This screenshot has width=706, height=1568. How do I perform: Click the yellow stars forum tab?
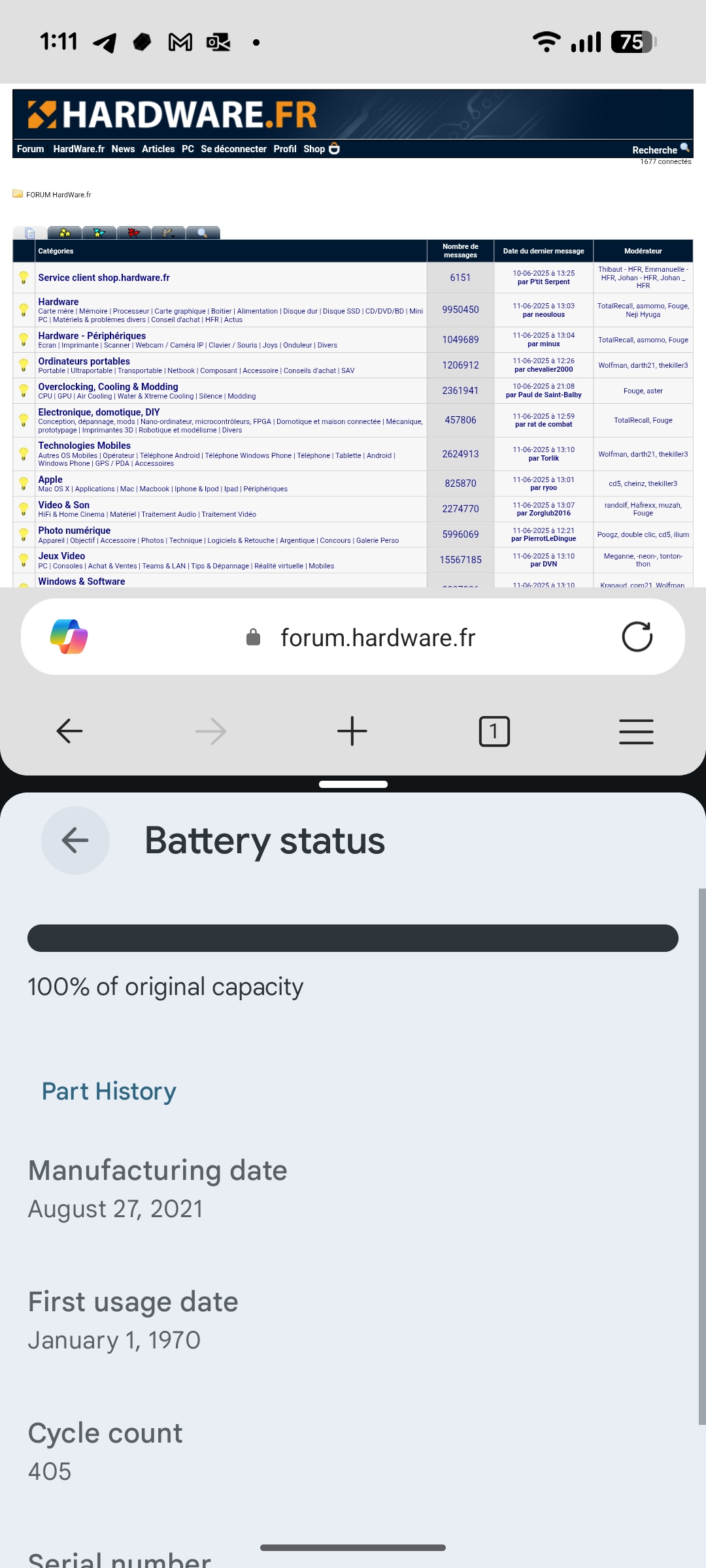pos(65,233)
